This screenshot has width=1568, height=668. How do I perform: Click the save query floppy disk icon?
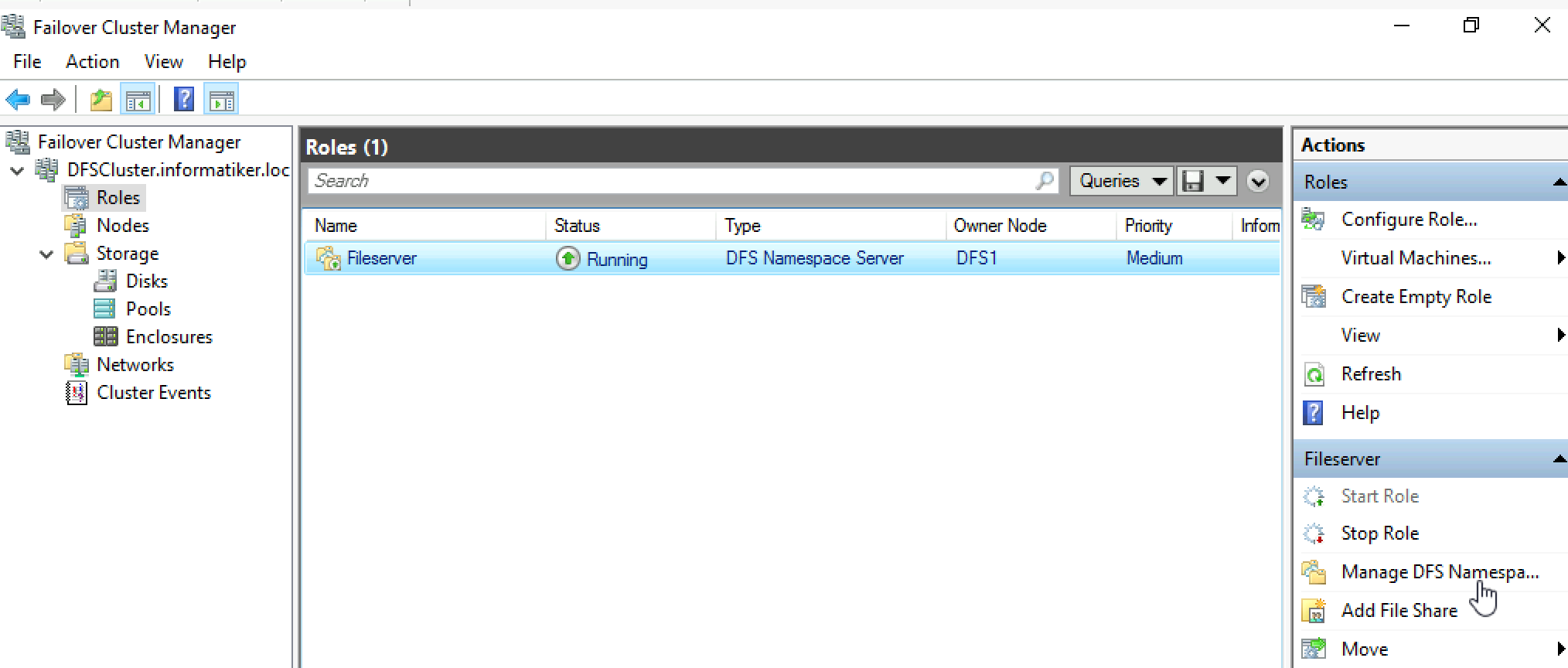pyautogui.click(x=1193, y=181)
